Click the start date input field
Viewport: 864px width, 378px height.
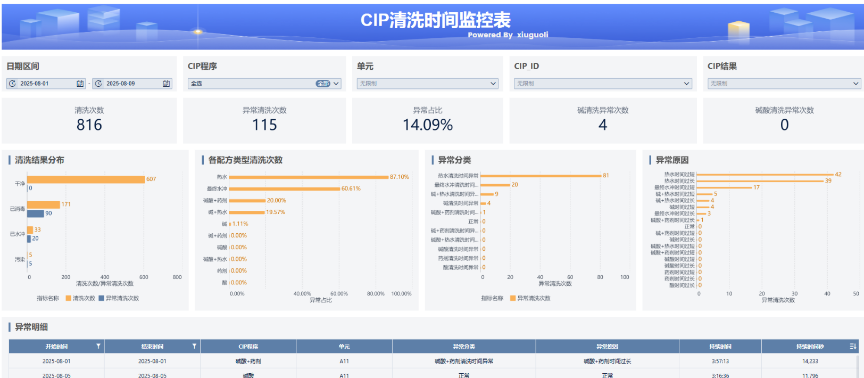(46, 84)
